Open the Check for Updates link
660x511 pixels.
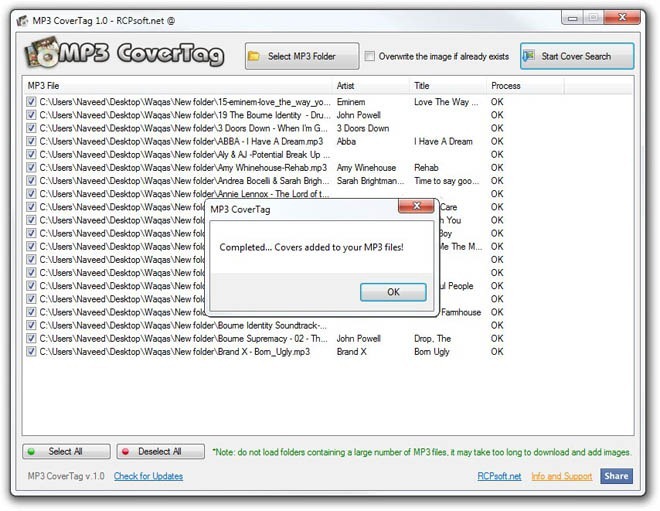[148, 476]
